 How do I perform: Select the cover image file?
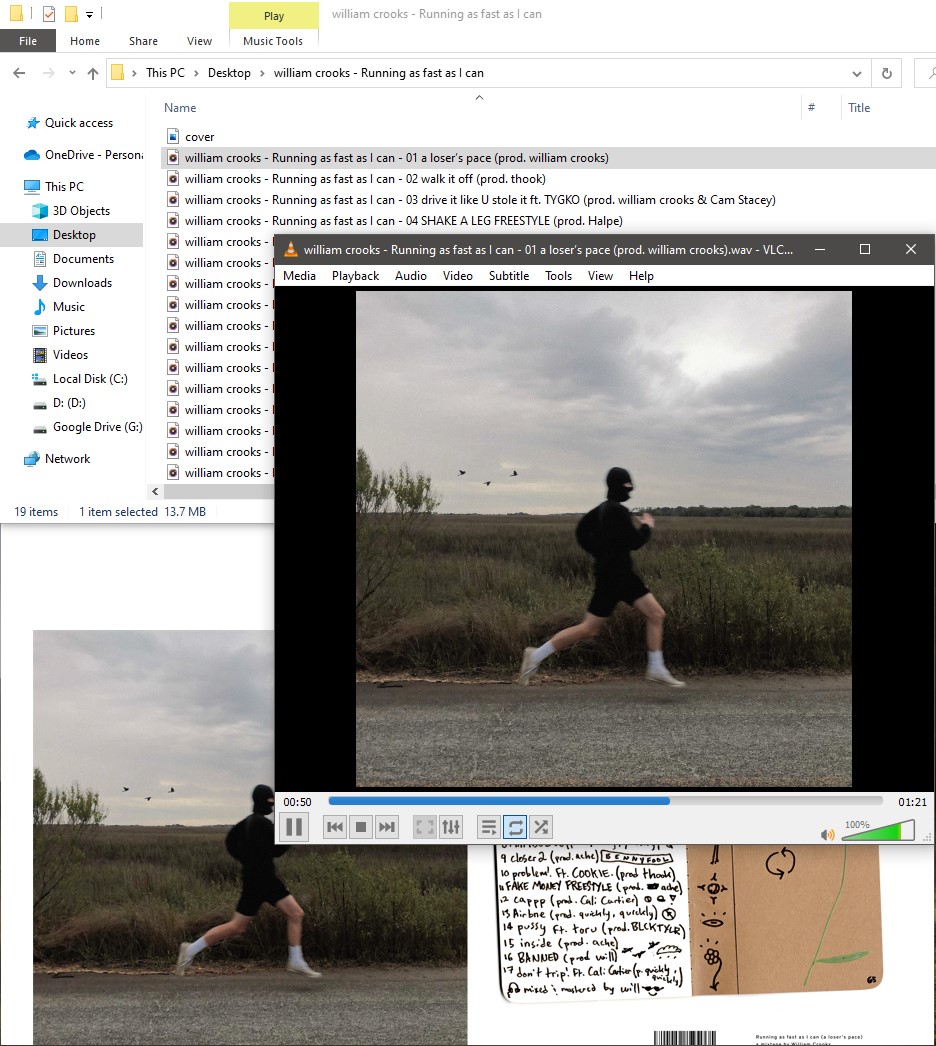(x=199, y=137)
